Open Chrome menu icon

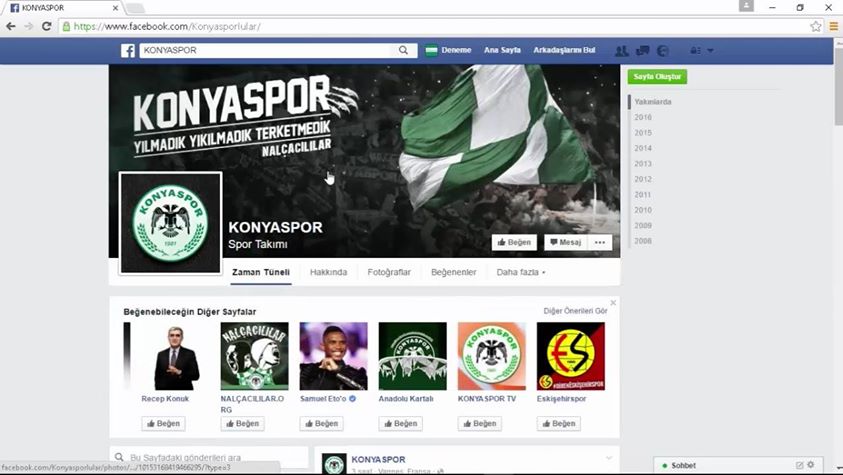833,26
